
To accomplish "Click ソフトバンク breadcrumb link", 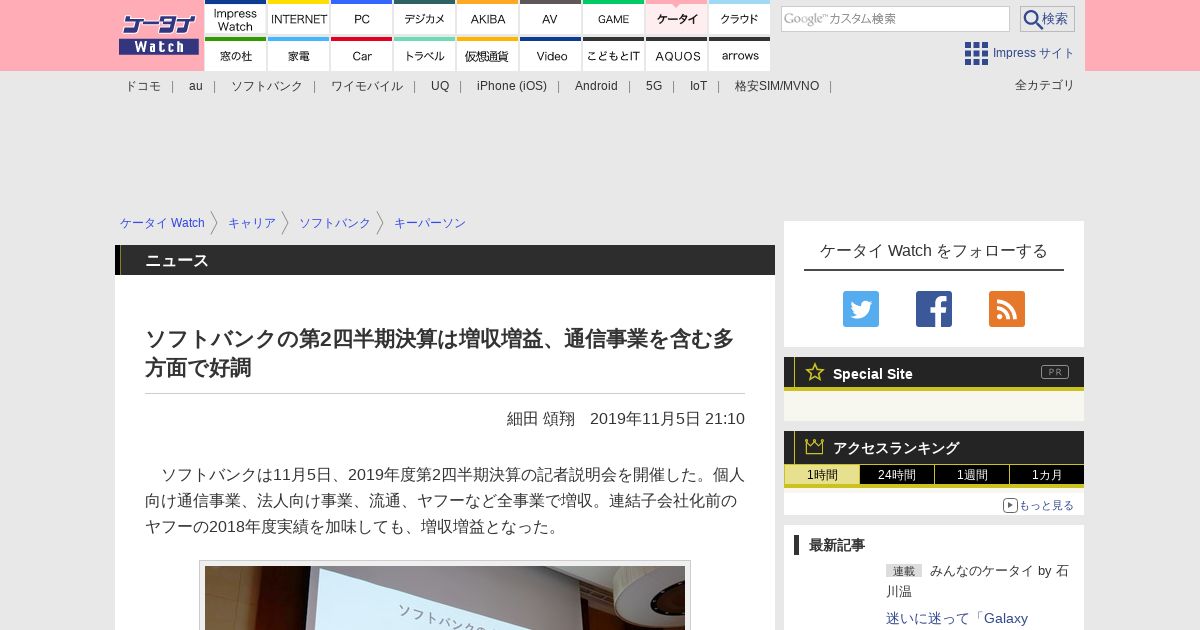I will click(x=335, y=223).
